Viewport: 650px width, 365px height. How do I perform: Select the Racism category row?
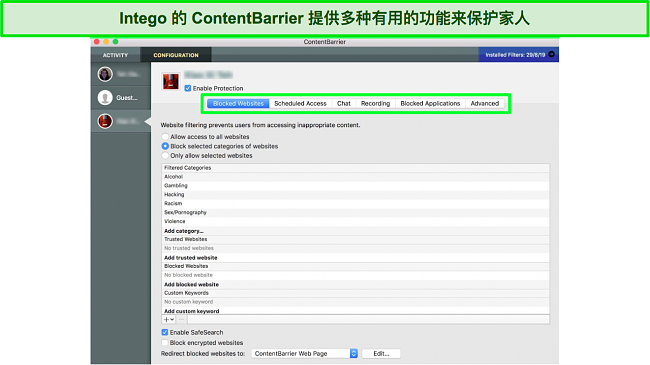pos(356,203)
